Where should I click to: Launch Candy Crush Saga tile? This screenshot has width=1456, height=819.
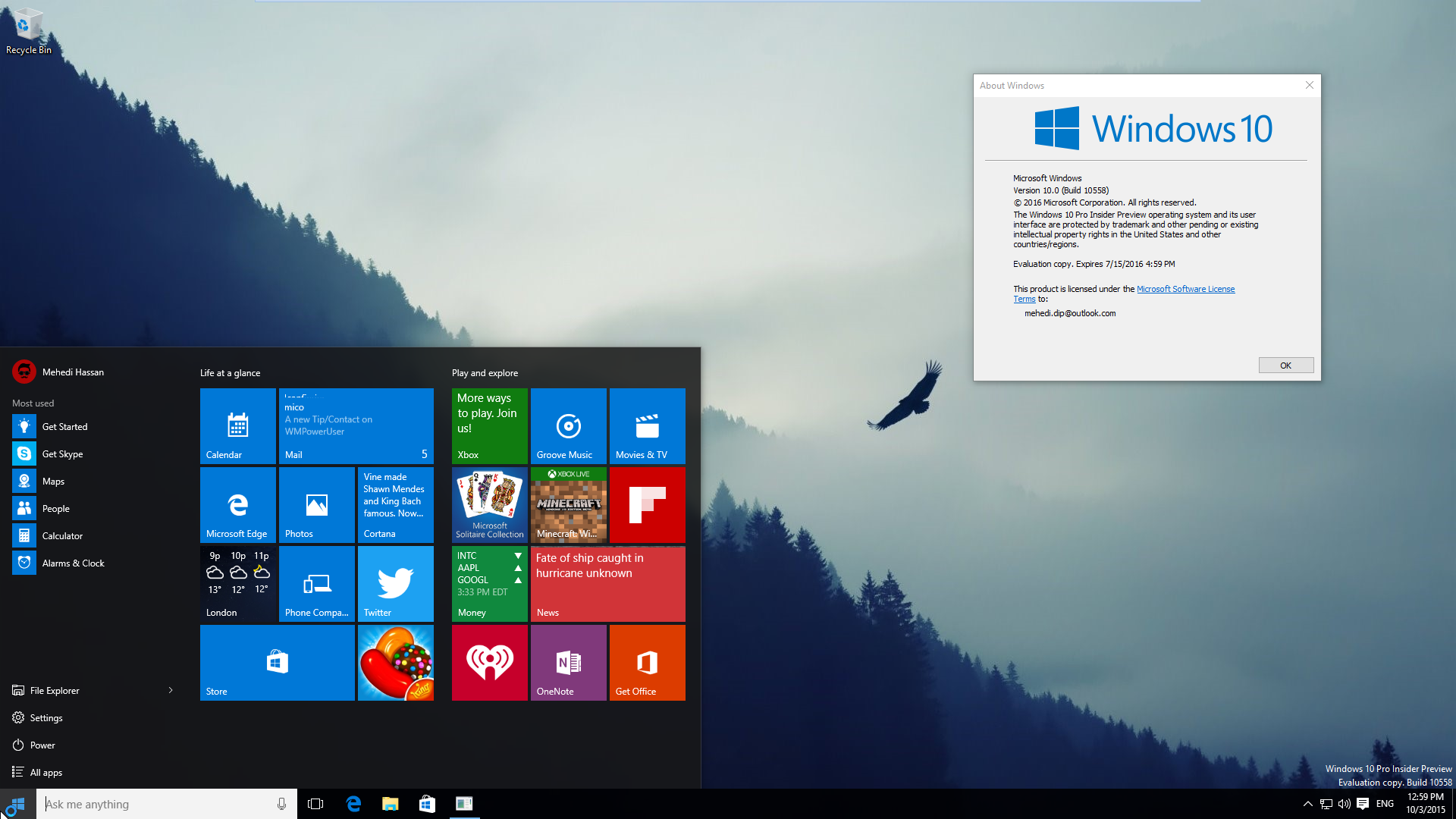click(395, 662)
